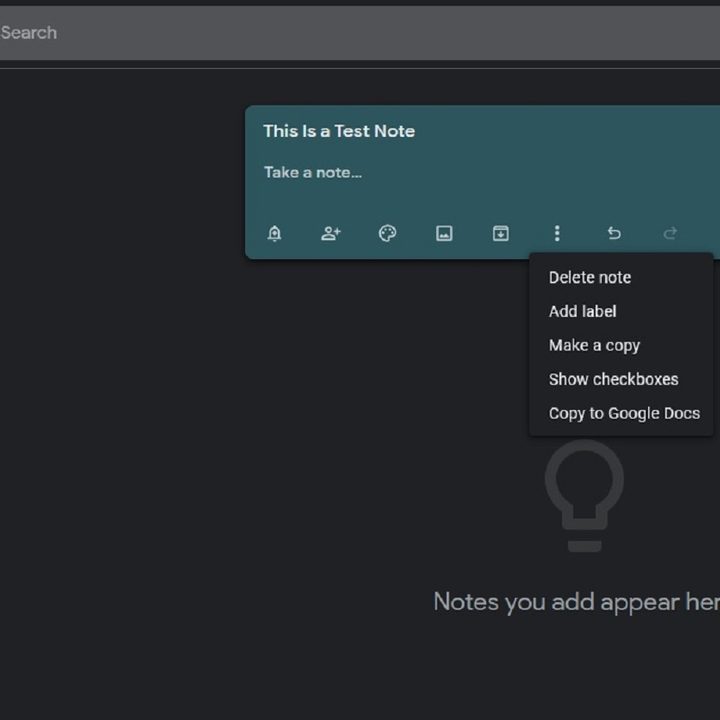Click into the Search field
Viewport: 720px width, 720px height.
[x=360, y=33]
